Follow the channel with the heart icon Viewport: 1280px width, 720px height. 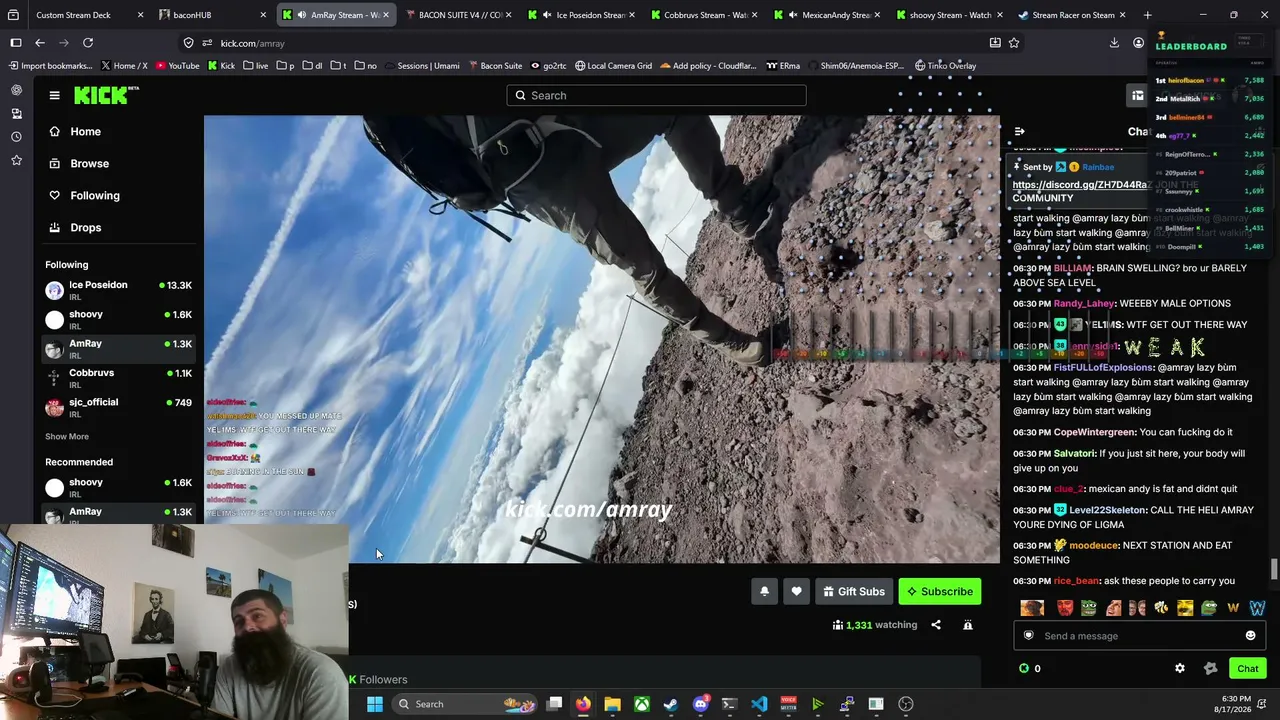(796, 591)
